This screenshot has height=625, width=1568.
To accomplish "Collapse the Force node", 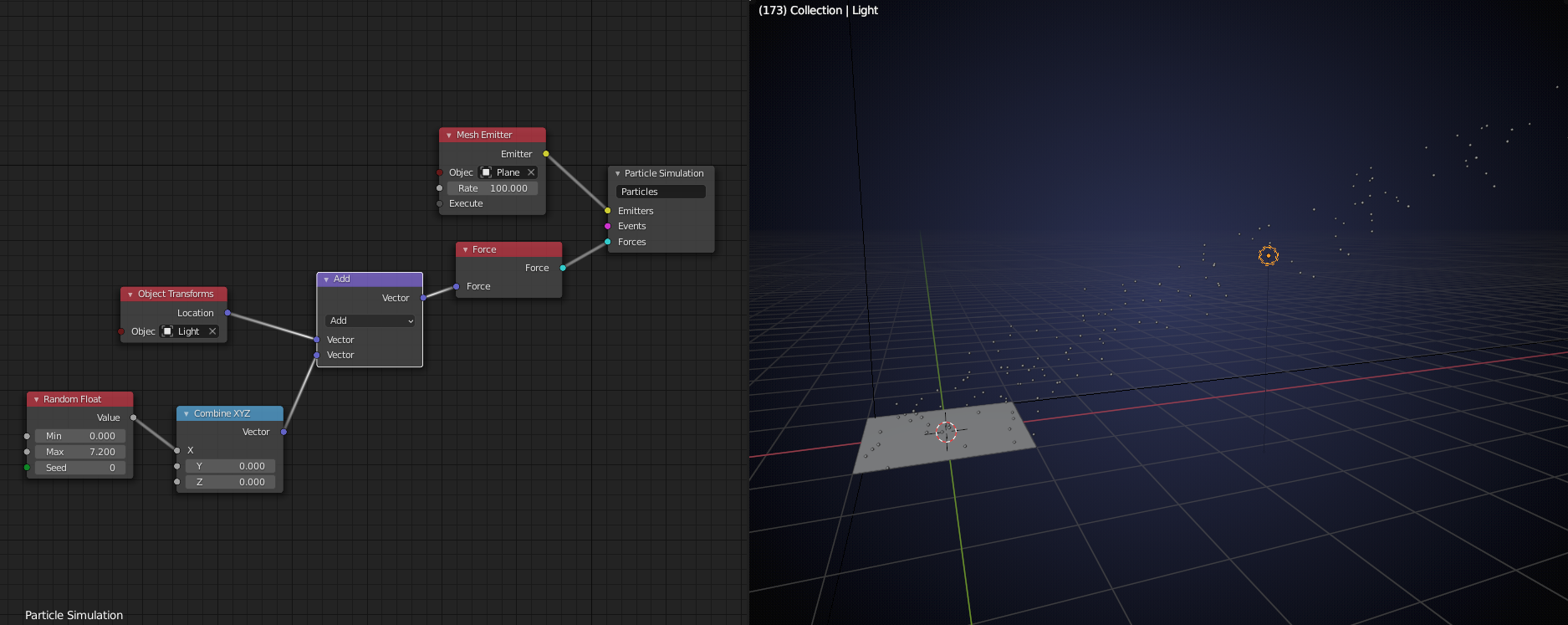I will click(x=465, y=249).
